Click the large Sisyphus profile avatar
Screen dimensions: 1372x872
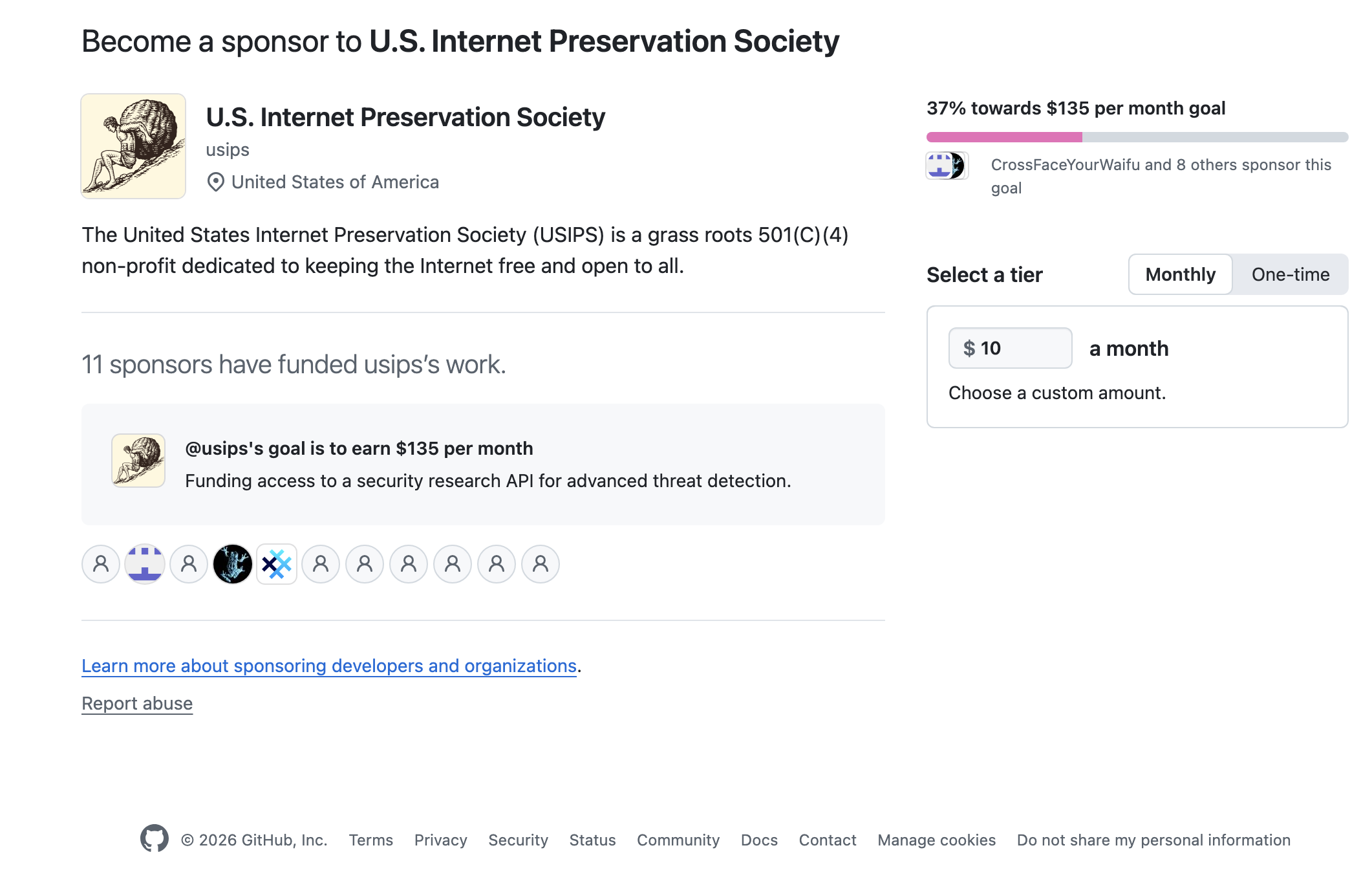pos(133,146)
